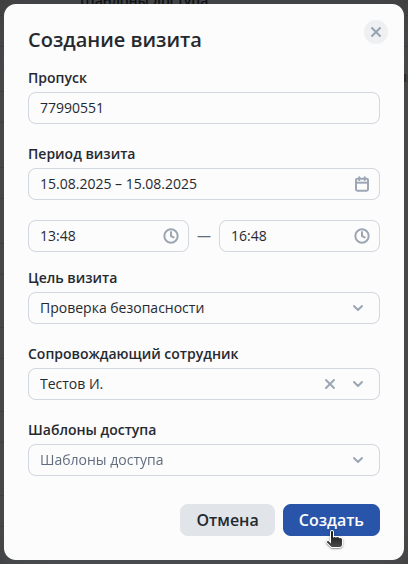Image resolution: width=408 pixels, height=564 pixels.
Task: Clear the selected employee Тестов И.
Action: (x=330, y=384)
